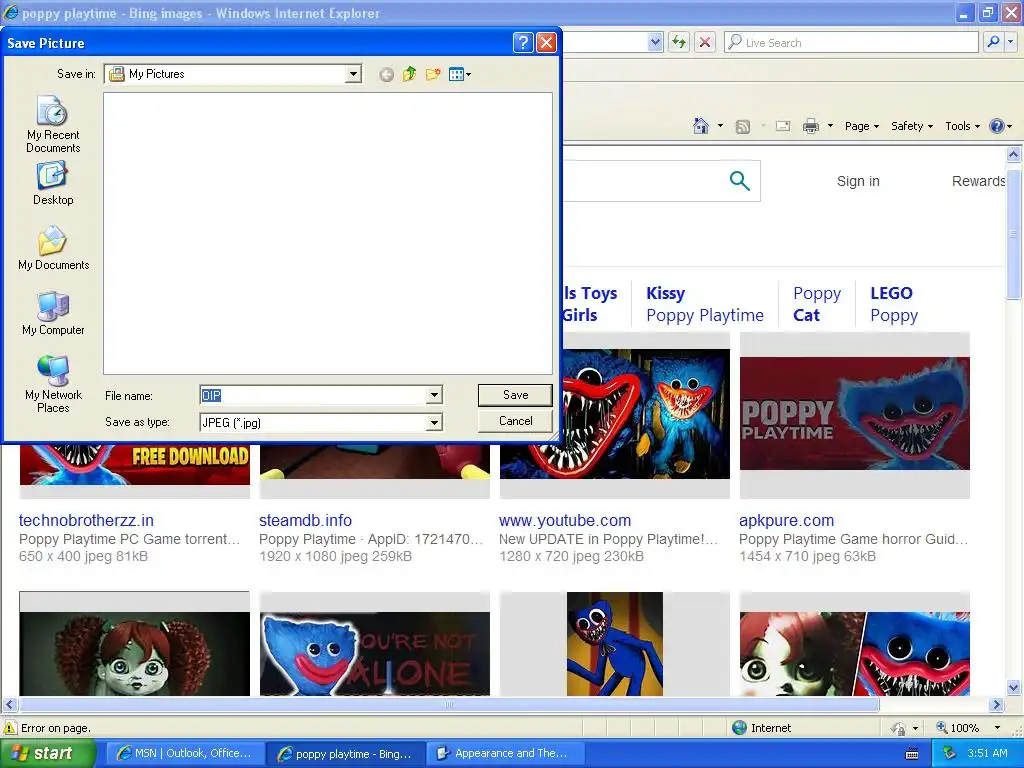
Task: Open the steamdb.info link
Action: point(305,520)
